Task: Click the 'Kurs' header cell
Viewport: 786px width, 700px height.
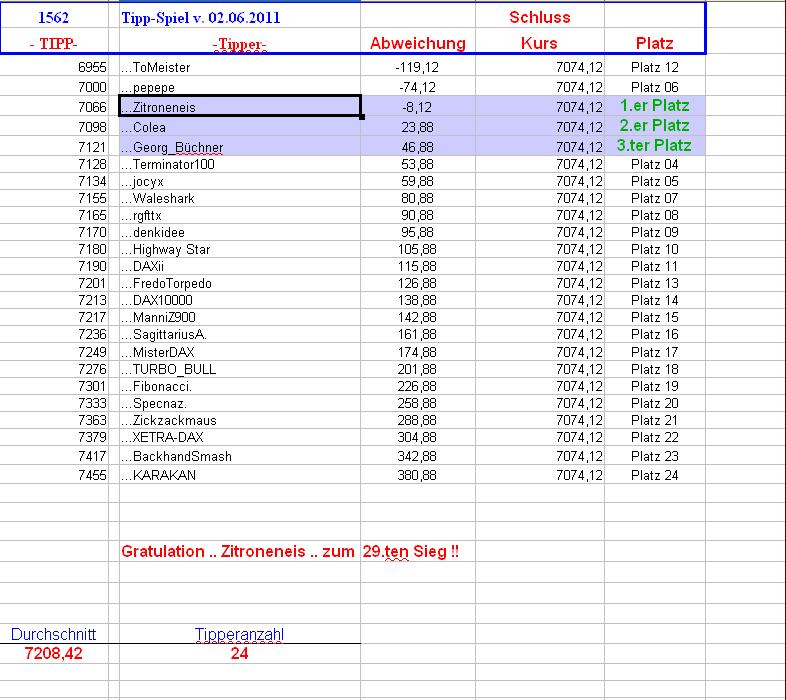Action: point(539,43)
